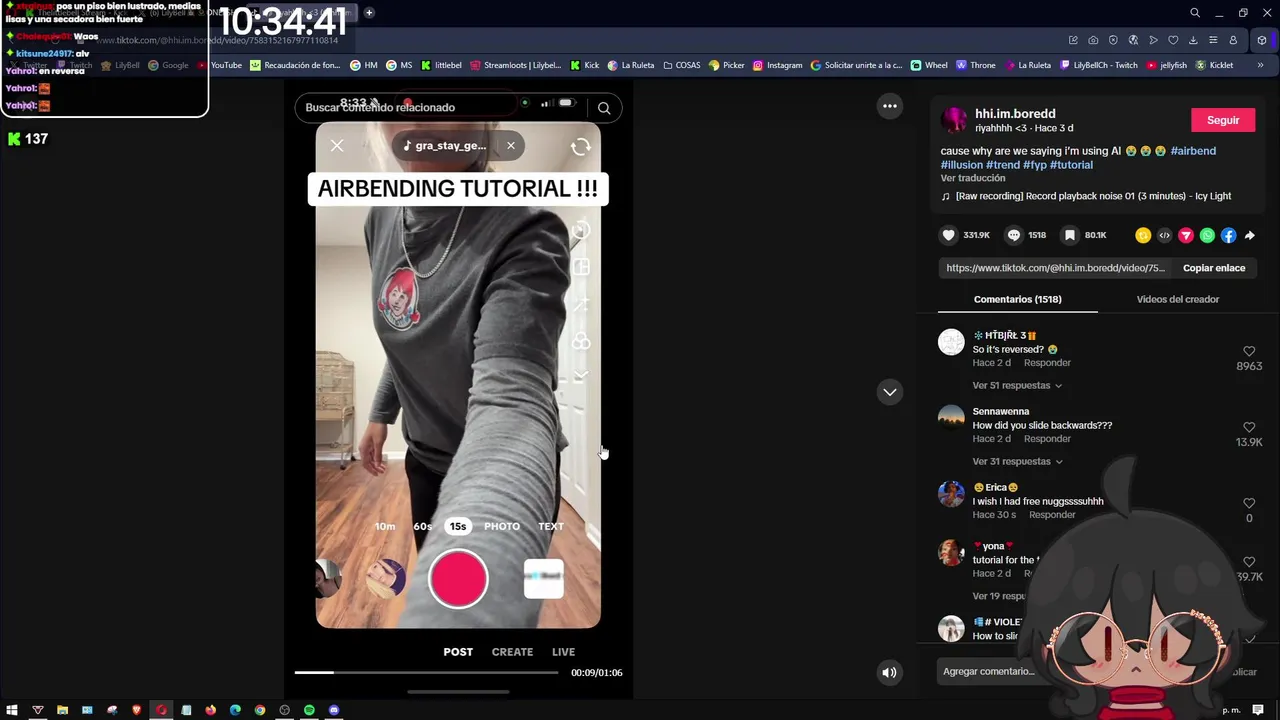Image resolution: width=1280 pixels, height=720 pixels.
Task: Expand 'Ver 31 respuestas' replies
Action: pos(1017,461)
